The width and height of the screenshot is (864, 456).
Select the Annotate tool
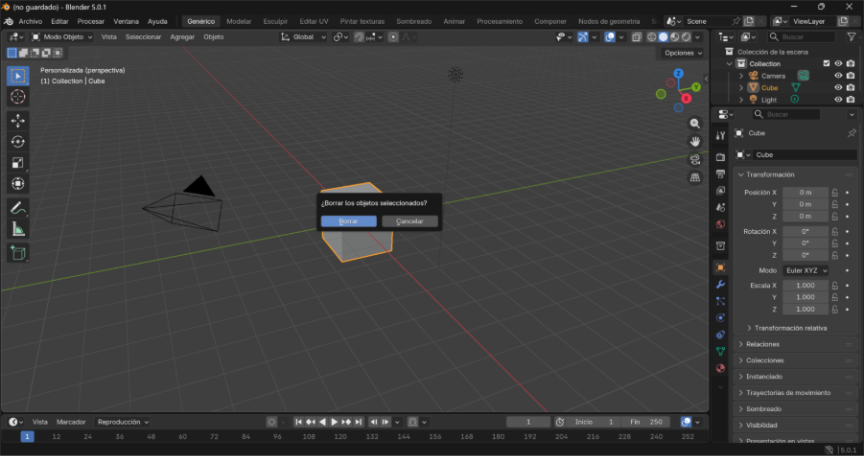[18, 209]
